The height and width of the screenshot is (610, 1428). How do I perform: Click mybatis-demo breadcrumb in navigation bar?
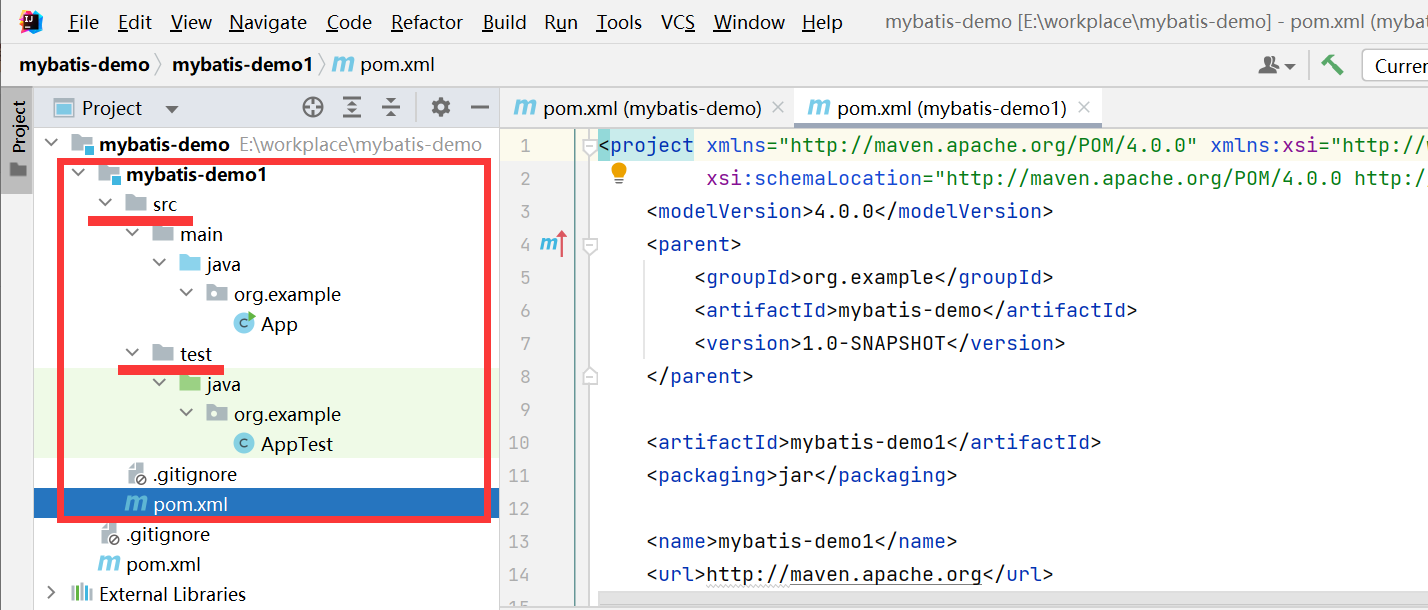click(x=84, y=65)
